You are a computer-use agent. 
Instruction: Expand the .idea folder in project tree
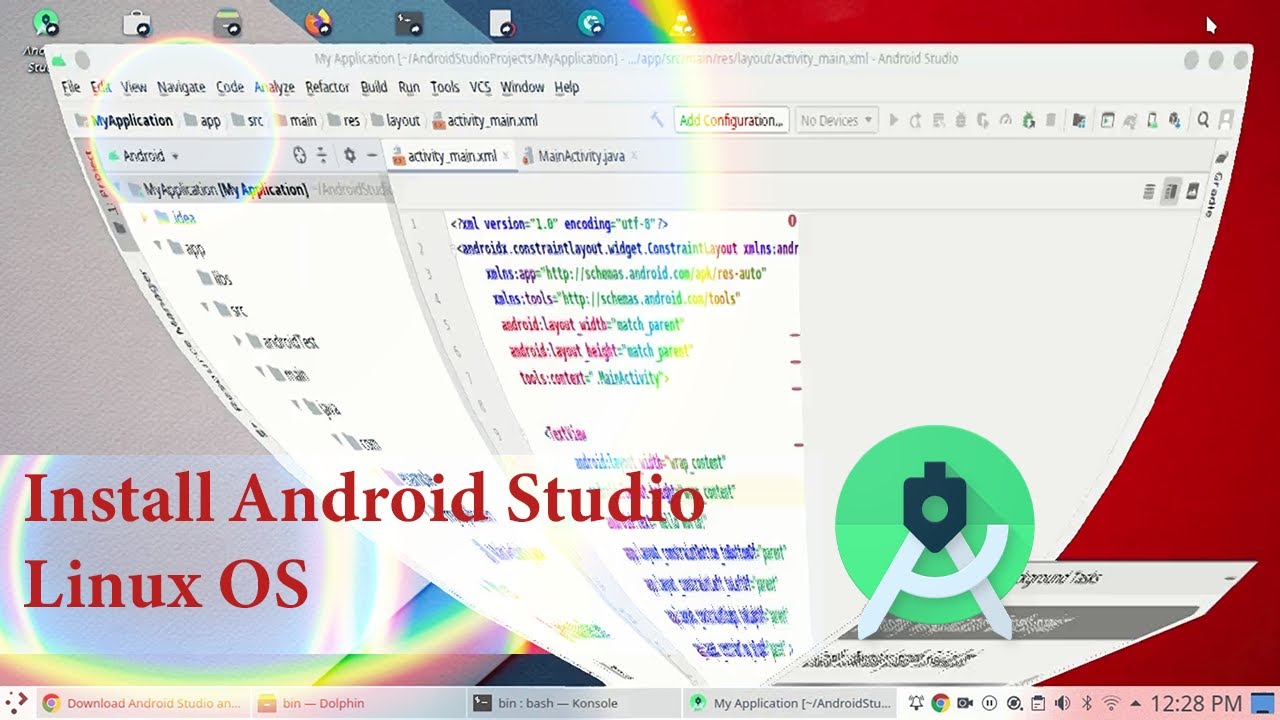(x=144, y=216)
